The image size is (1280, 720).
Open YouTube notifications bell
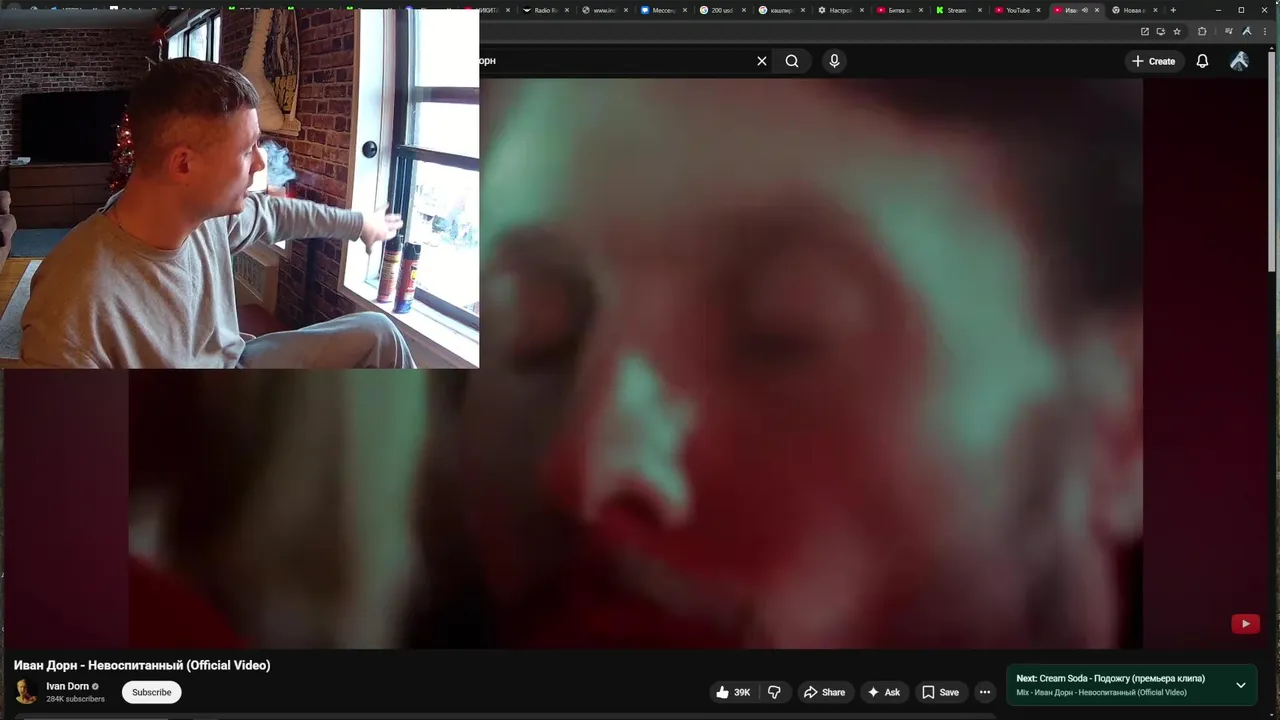point(1202,61)
